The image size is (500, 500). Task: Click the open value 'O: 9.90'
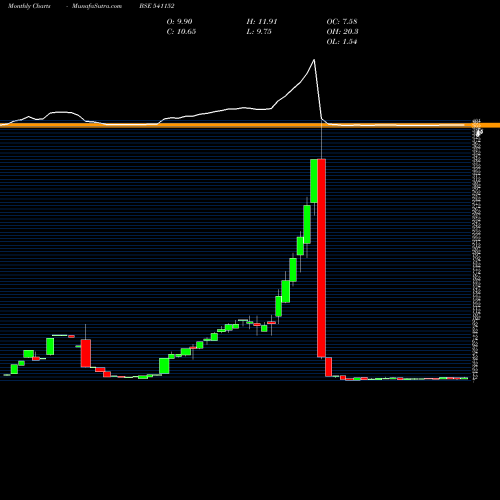179,22
